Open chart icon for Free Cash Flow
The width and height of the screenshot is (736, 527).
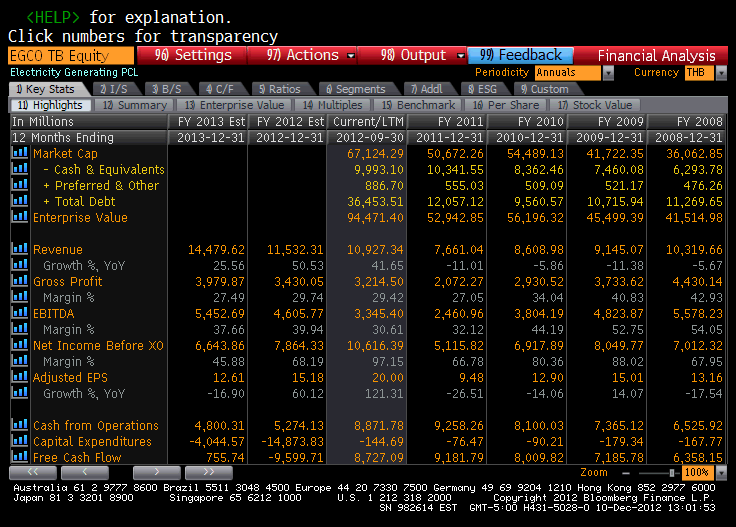coord(20,456)
